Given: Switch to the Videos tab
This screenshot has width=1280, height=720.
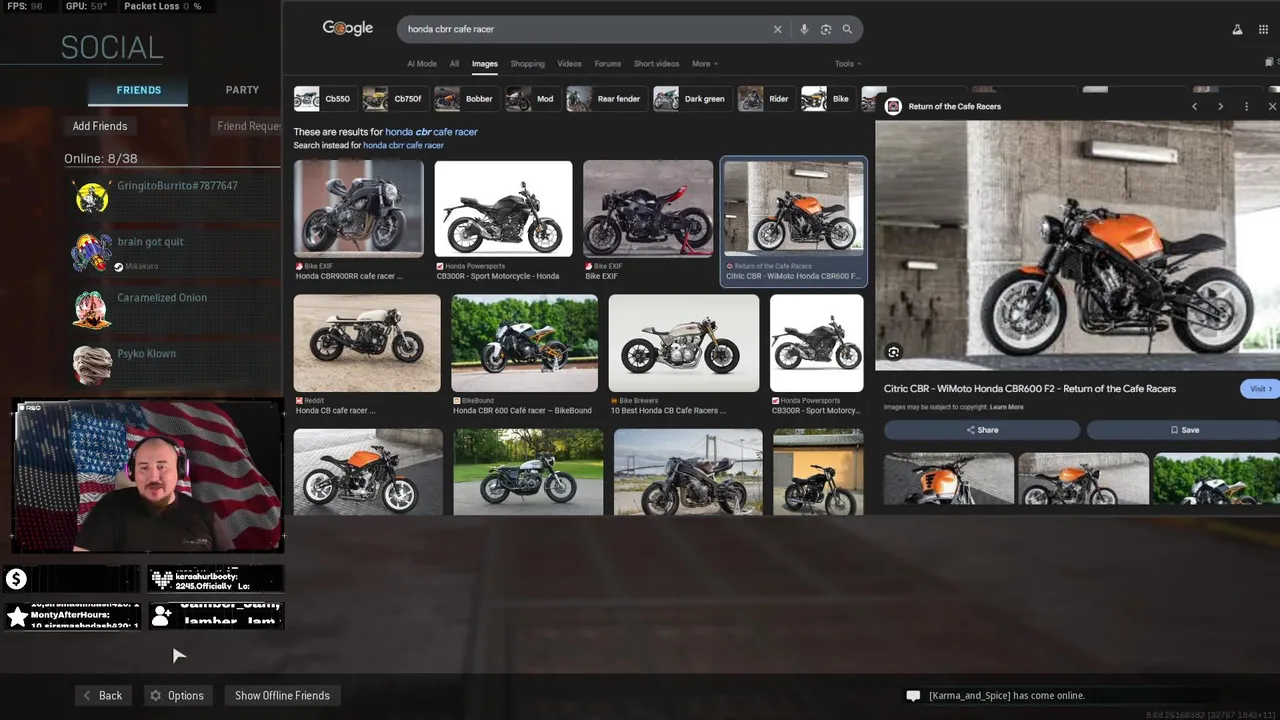Looking at the screenshot, I should pos(569,64).
